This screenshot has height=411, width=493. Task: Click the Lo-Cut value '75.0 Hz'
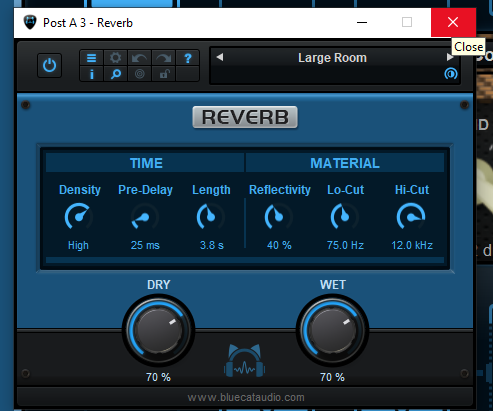click(x=345, y=245)
